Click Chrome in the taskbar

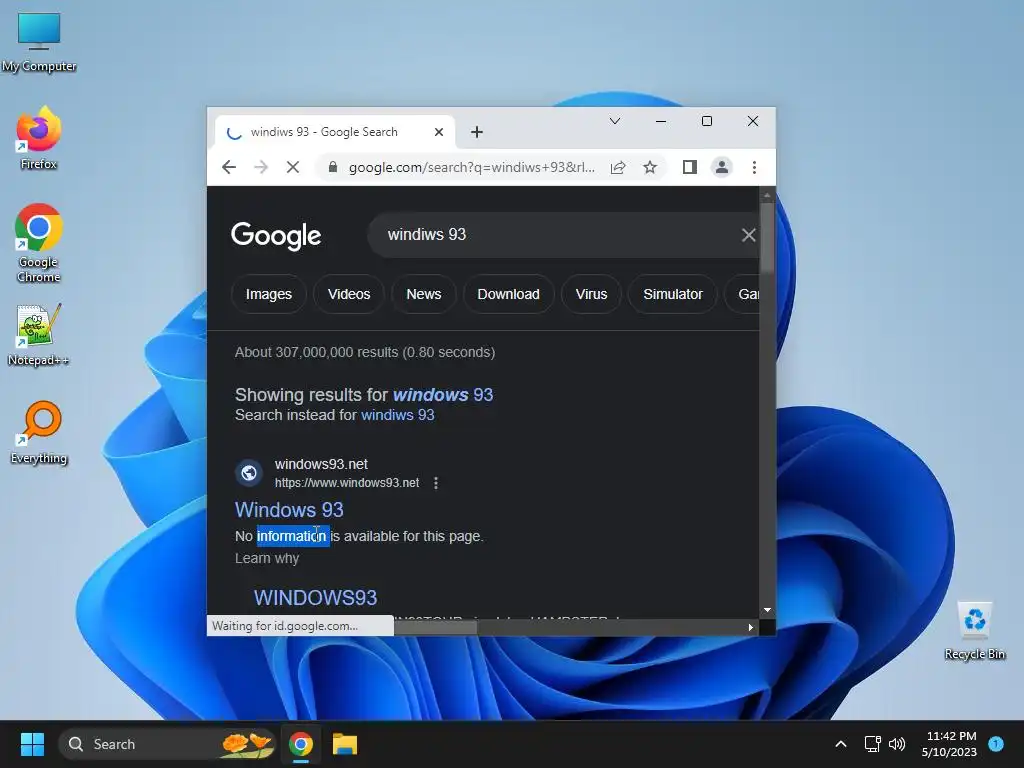pyautogui.click(x=300, y=744)
